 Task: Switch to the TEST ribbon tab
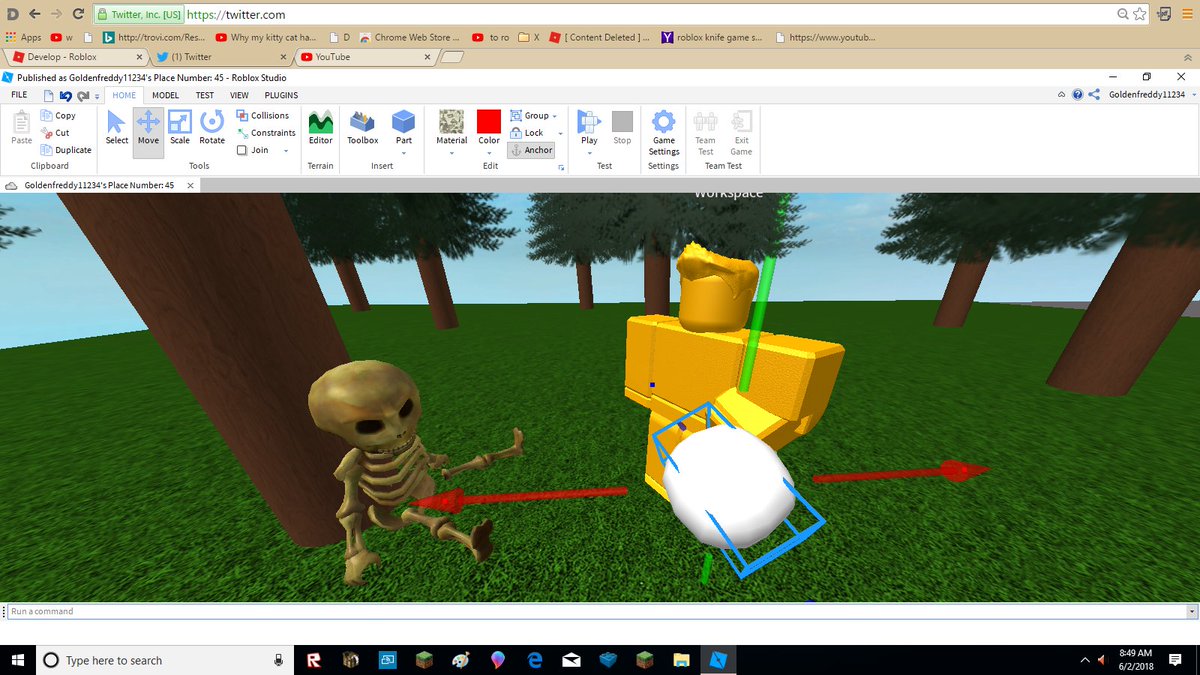click(x=204, y=95)
